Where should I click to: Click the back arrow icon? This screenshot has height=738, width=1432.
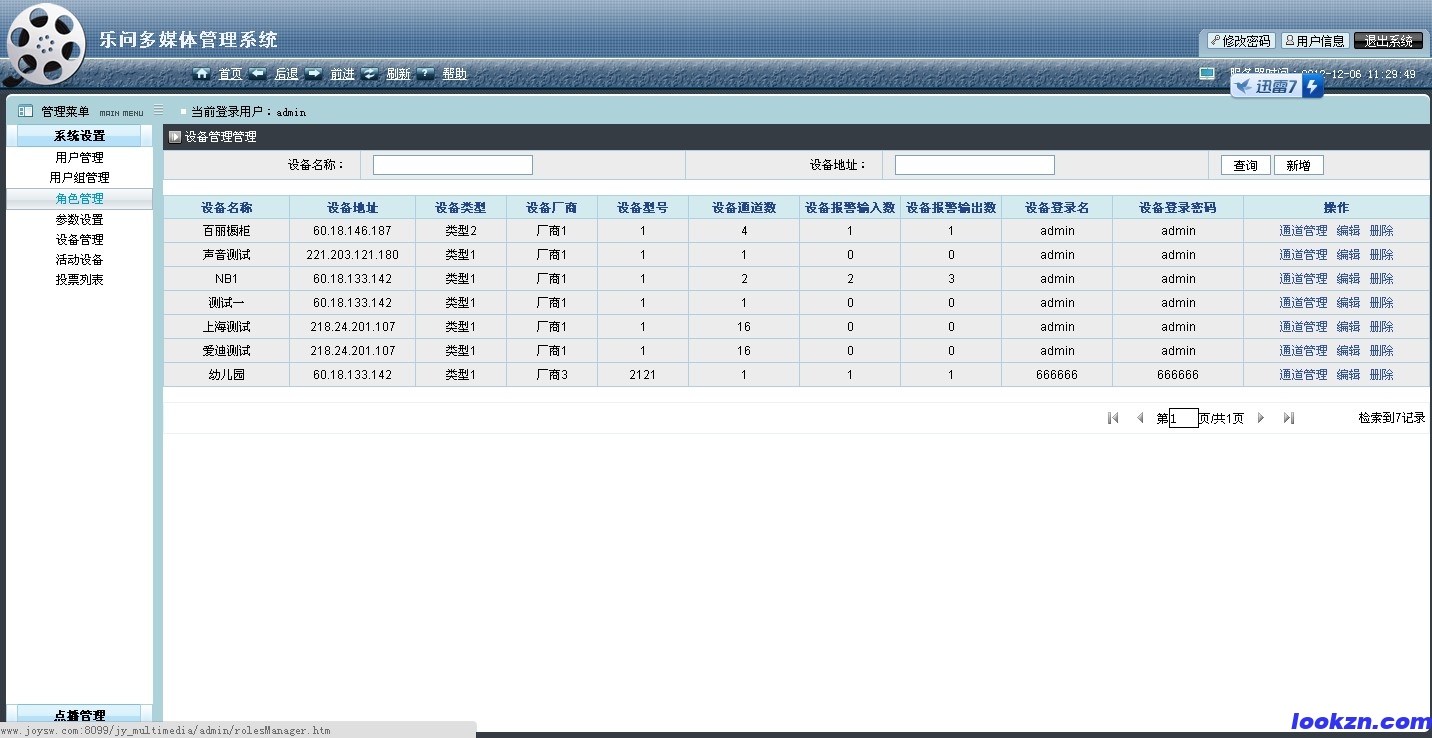click(x=258, y=73)
